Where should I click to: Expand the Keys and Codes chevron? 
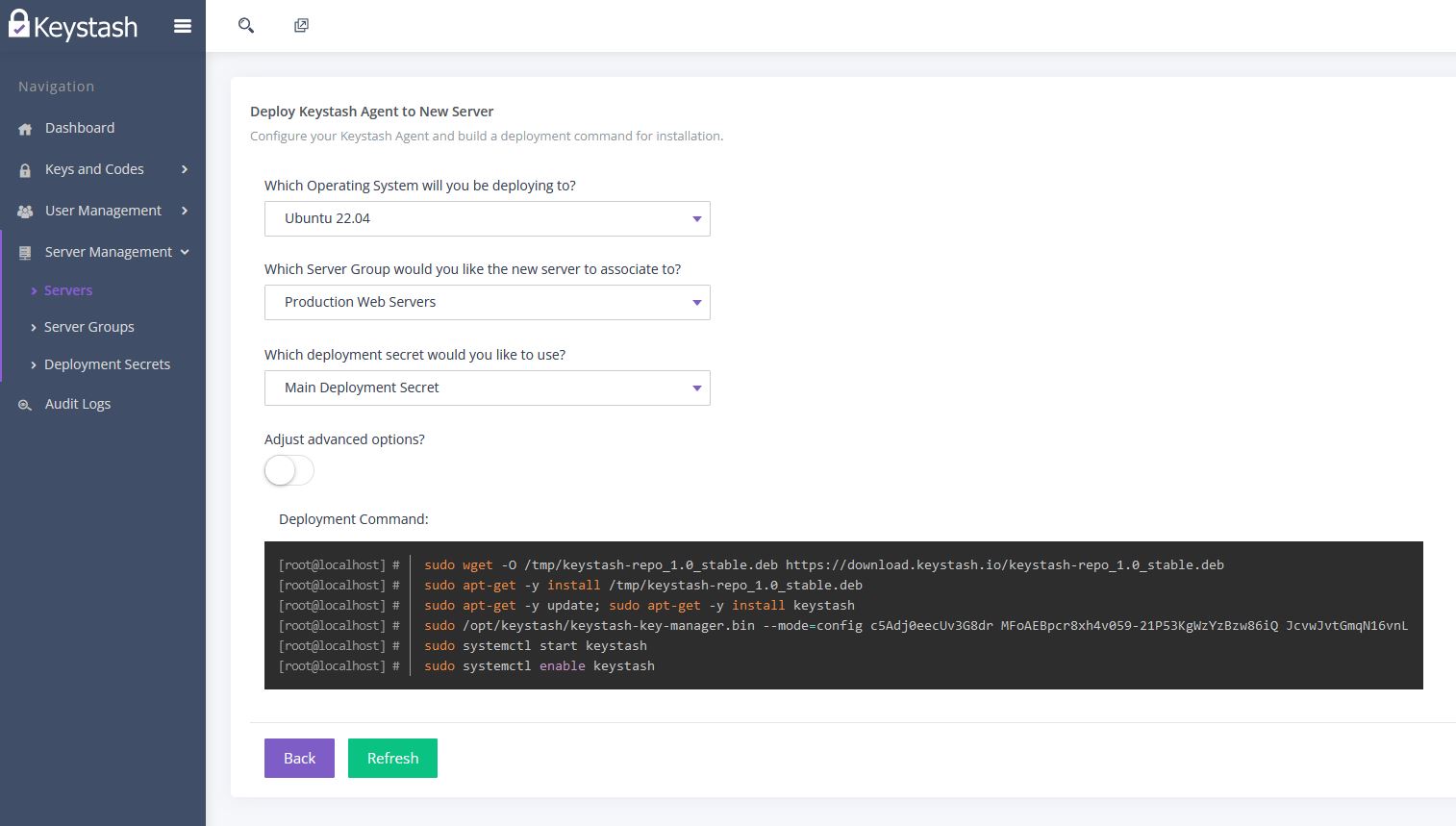pos(185,169)
